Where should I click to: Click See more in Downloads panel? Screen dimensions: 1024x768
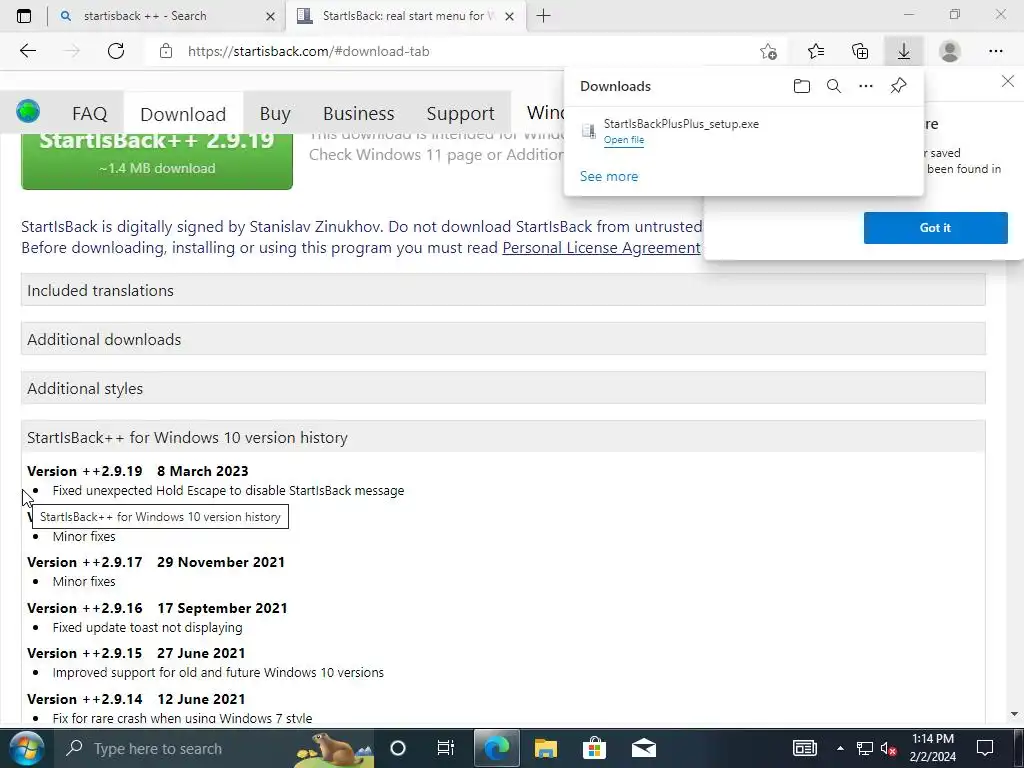coord(609,176)
